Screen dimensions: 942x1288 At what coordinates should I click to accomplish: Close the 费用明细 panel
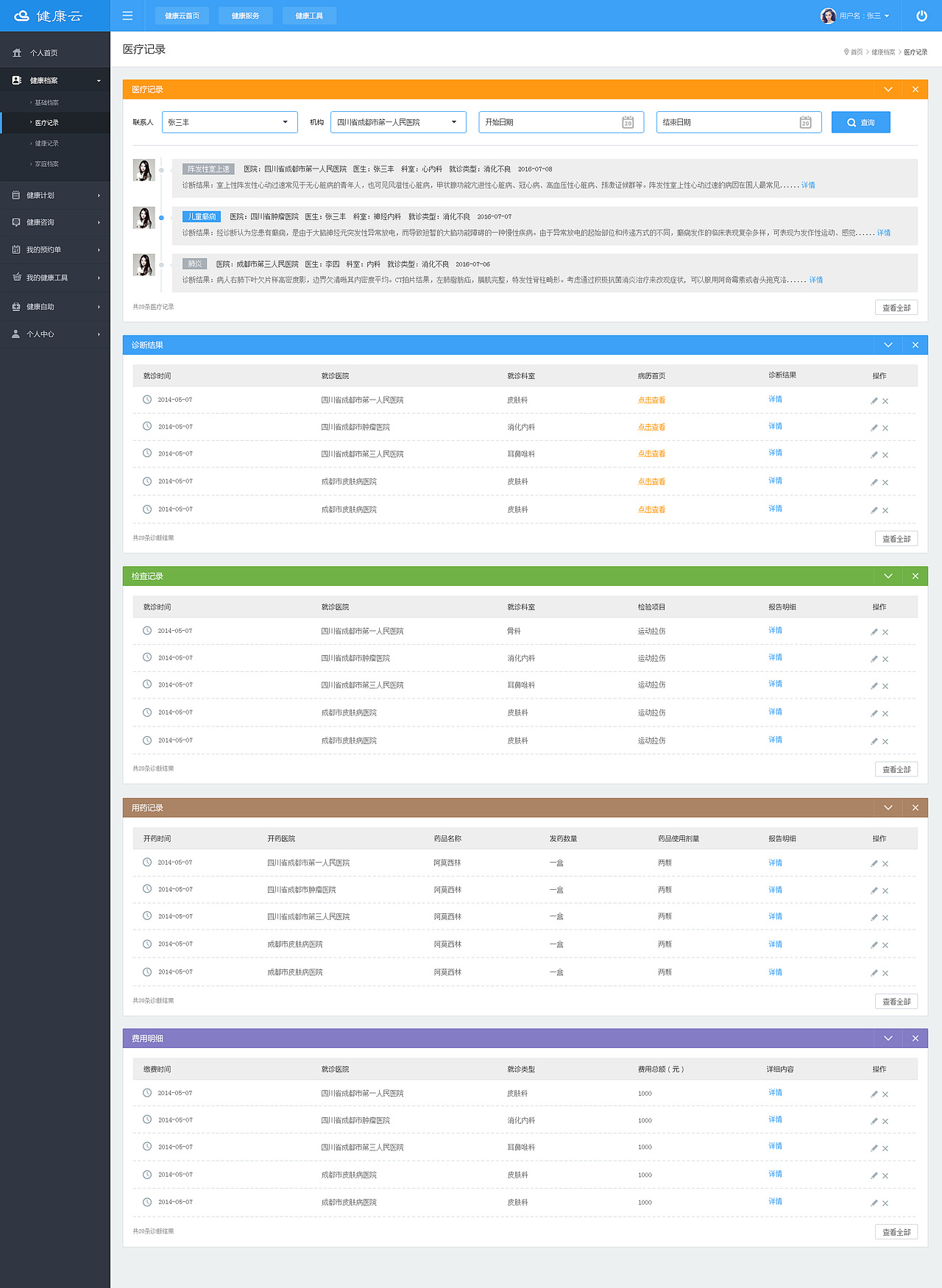coord(916,1038)
